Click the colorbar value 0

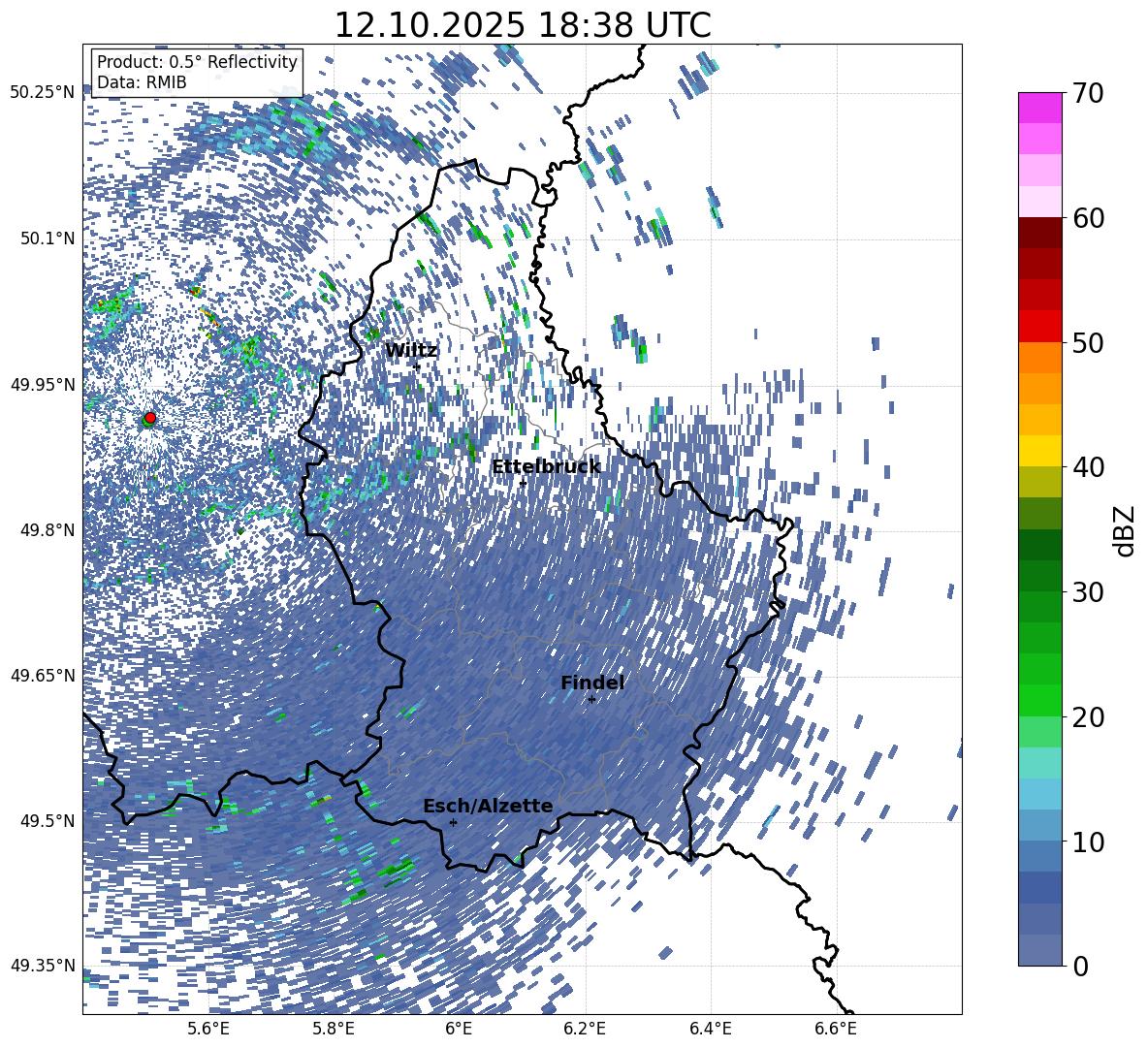pyautogui.click(x=1080, y=966)
